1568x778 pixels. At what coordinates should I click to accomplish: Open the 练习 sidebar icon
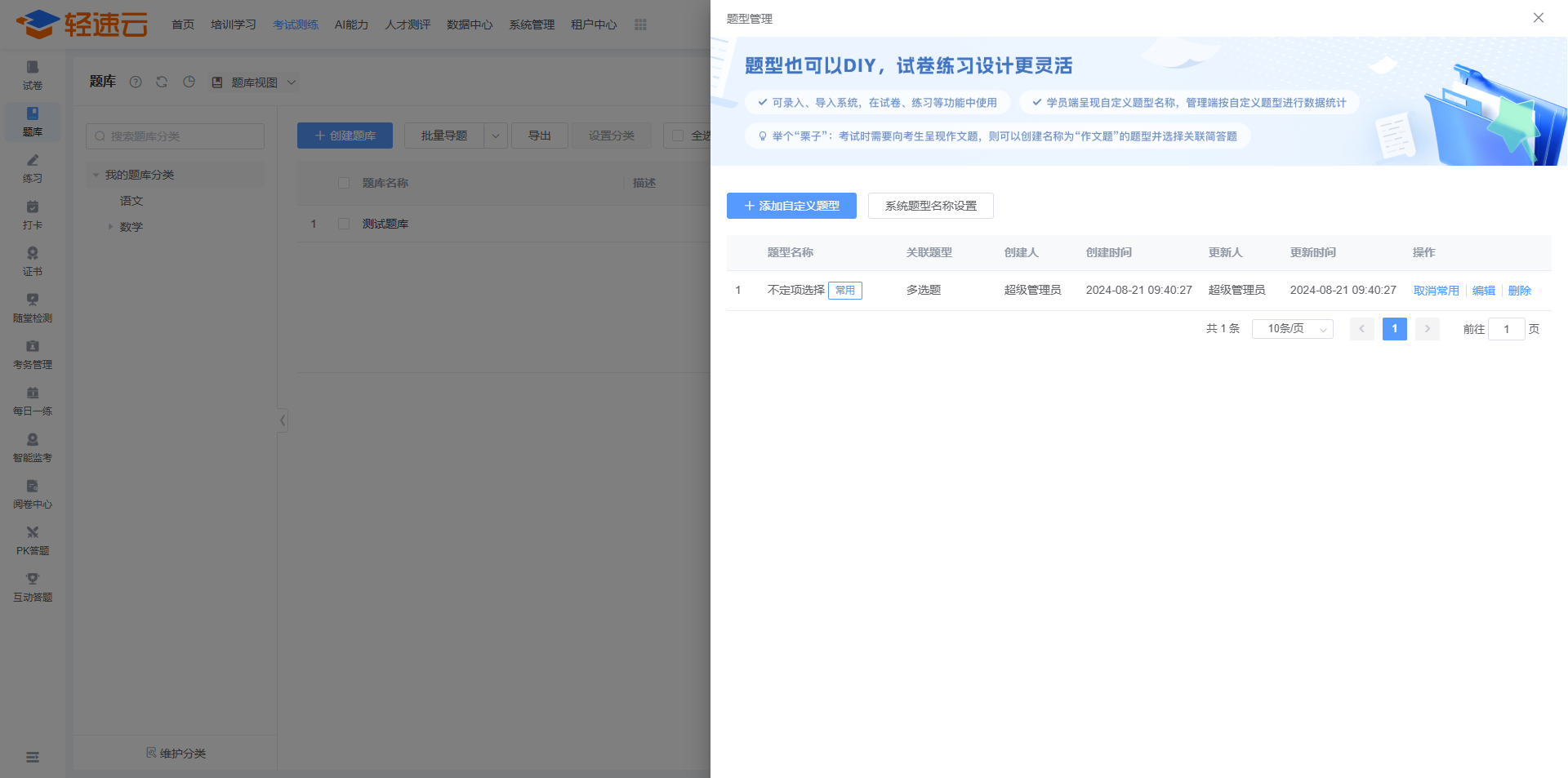[33, 167]
